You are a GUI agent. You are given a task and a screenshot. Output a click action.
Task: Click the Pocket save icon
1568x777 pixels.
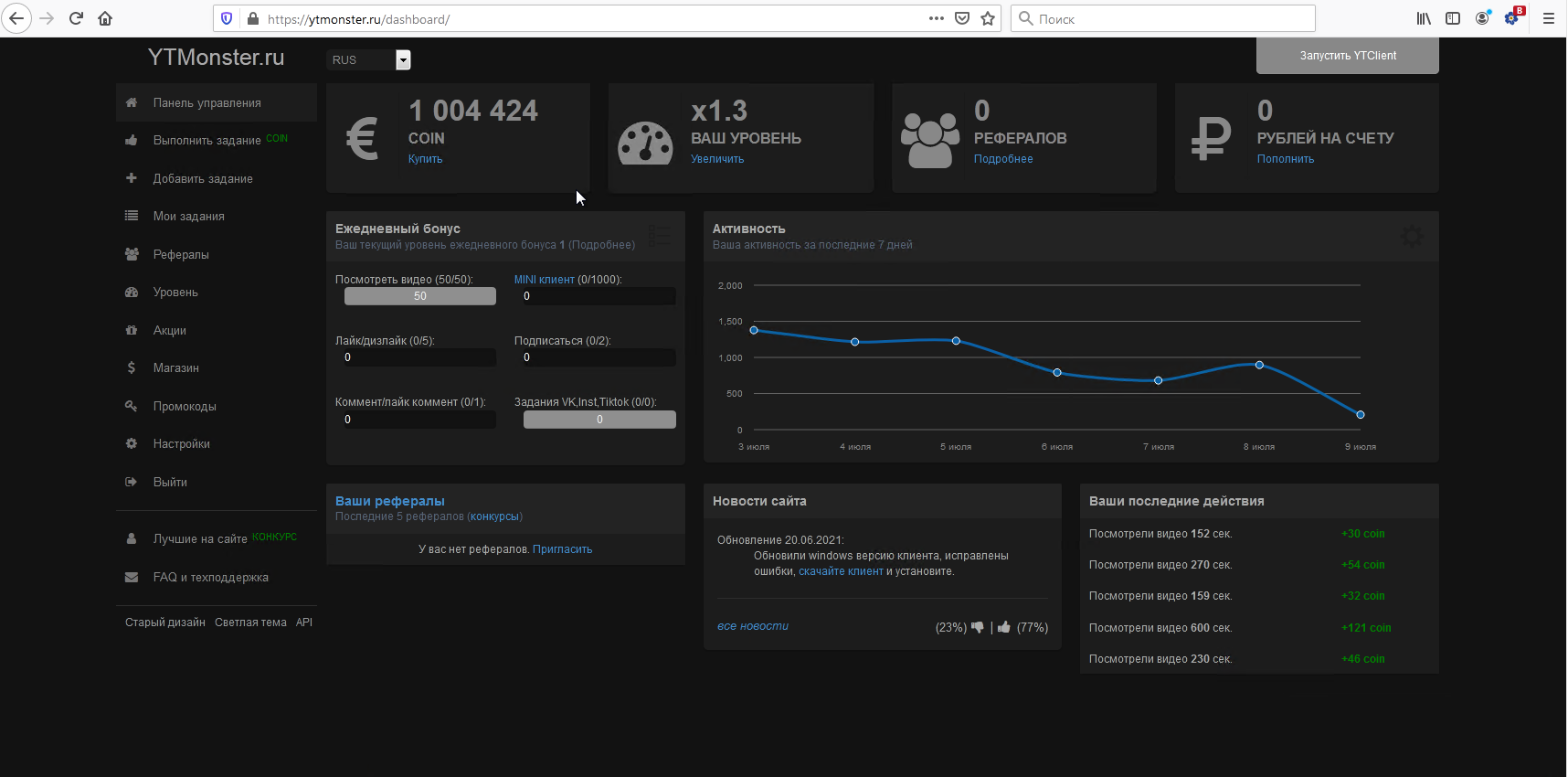tap(962, 18)
